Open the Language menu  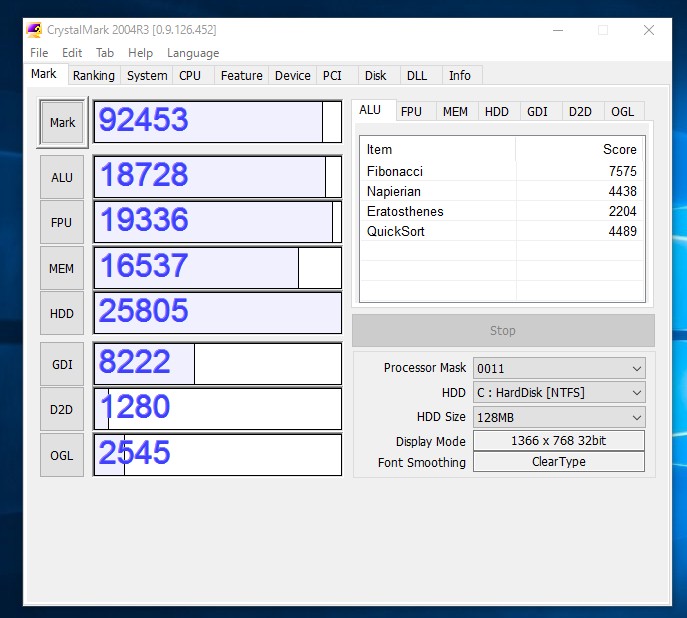pos(193,53)
